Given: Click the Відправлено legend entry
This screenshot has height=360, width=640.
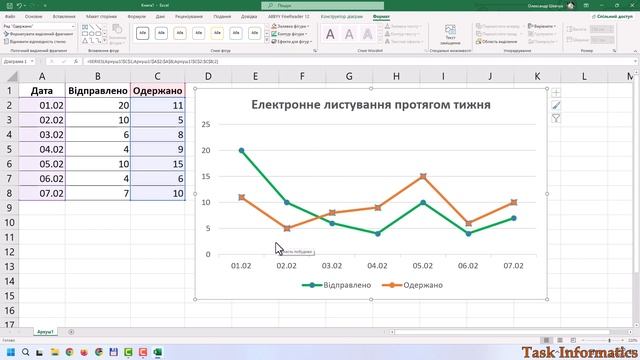Looking at the screenshot, I should [x=336, y=285].
